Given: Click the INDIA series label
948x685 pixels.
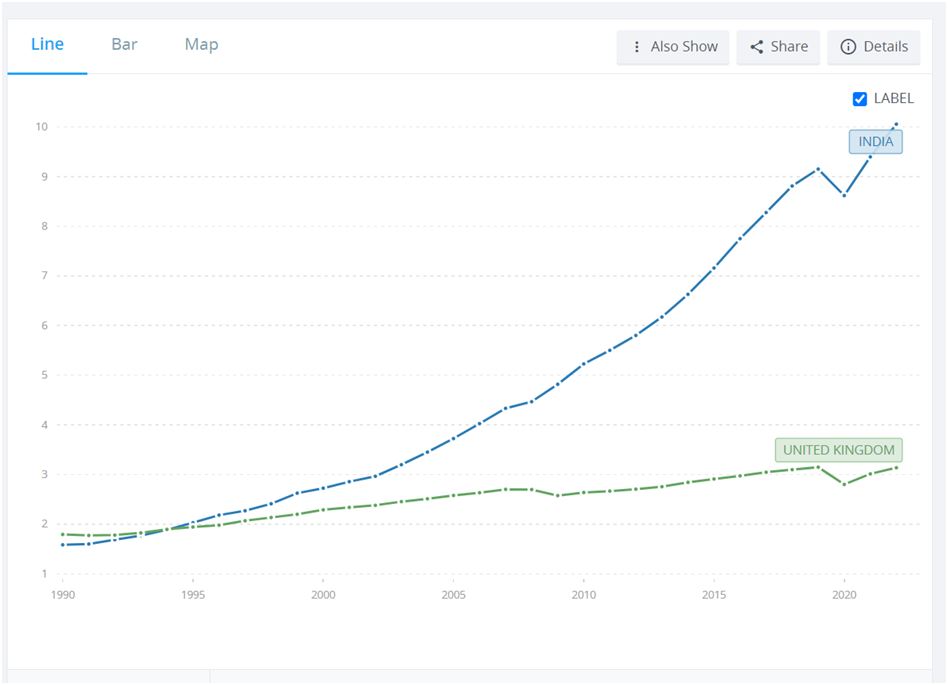Looking at the screenshot, I should (875, 142).
